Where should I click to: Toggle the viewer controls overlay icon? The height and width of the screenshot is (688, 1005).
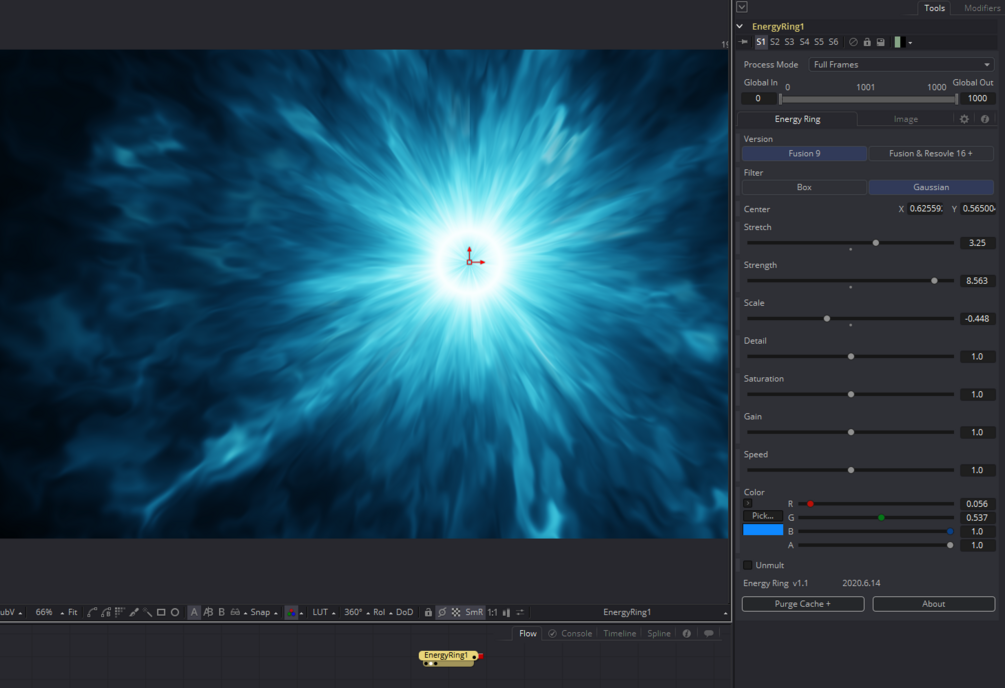[442, 612]
